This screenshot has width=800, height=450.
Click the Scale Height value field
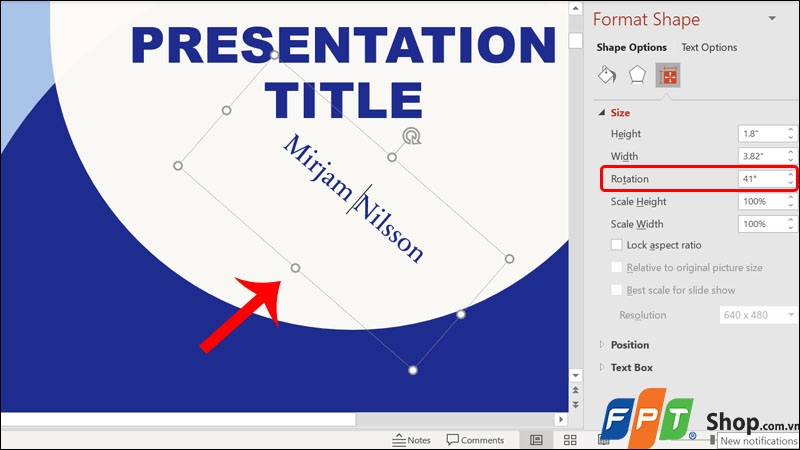761,202
